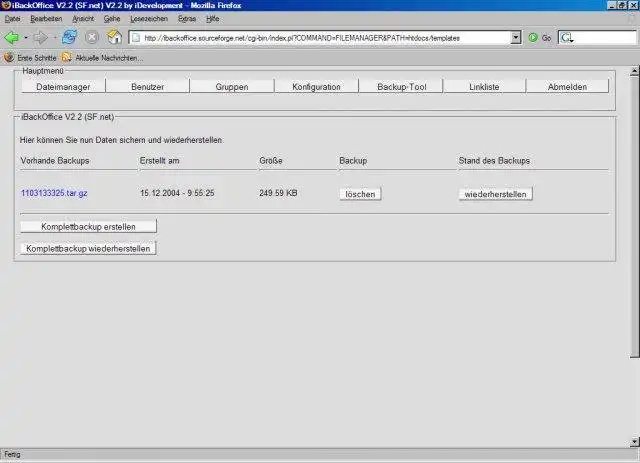Click Backup column header
This screenshot has width=640, height=463.
353,160
